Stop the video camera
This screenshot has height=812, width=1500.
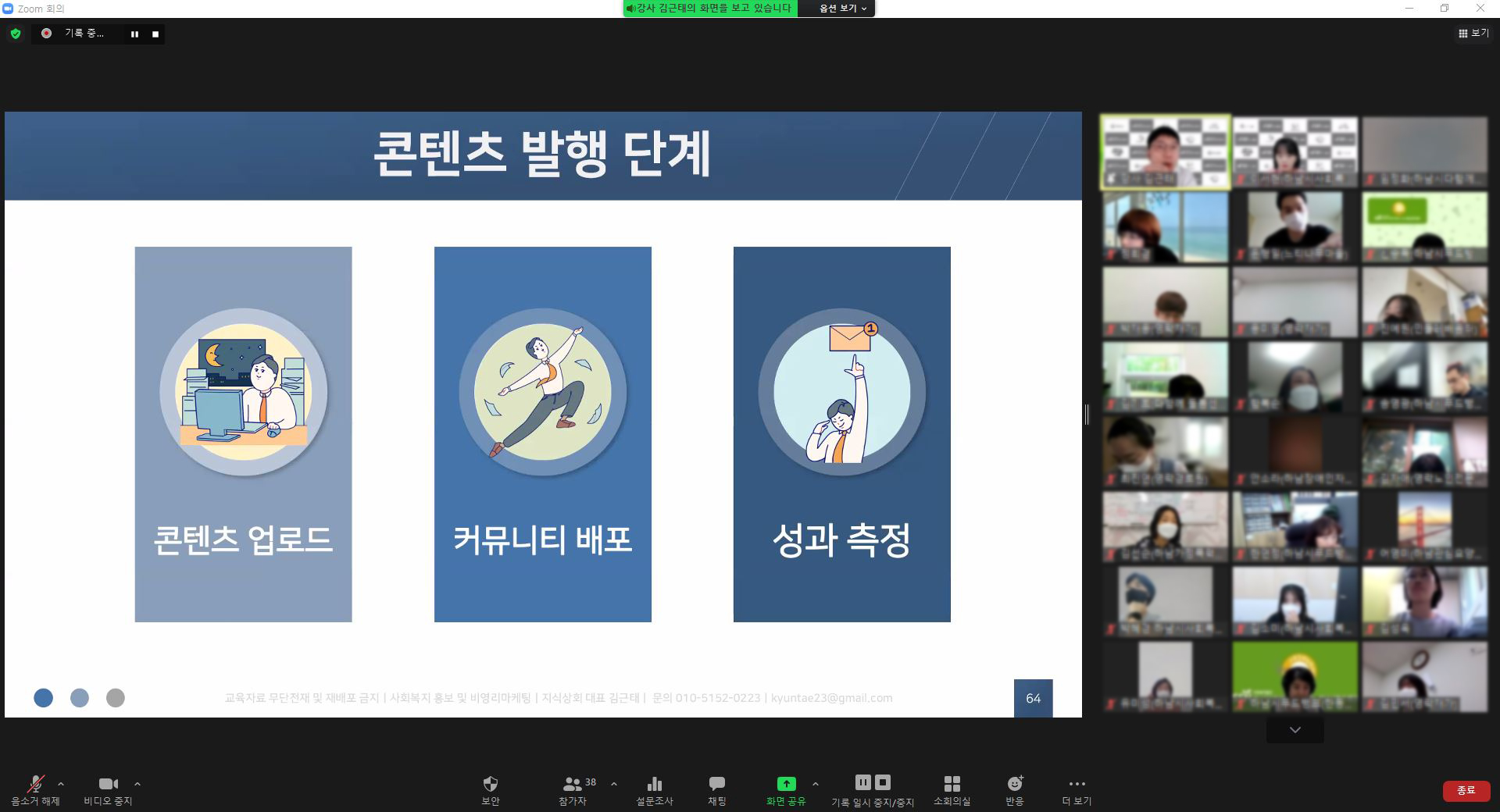[x=108, y=784]
